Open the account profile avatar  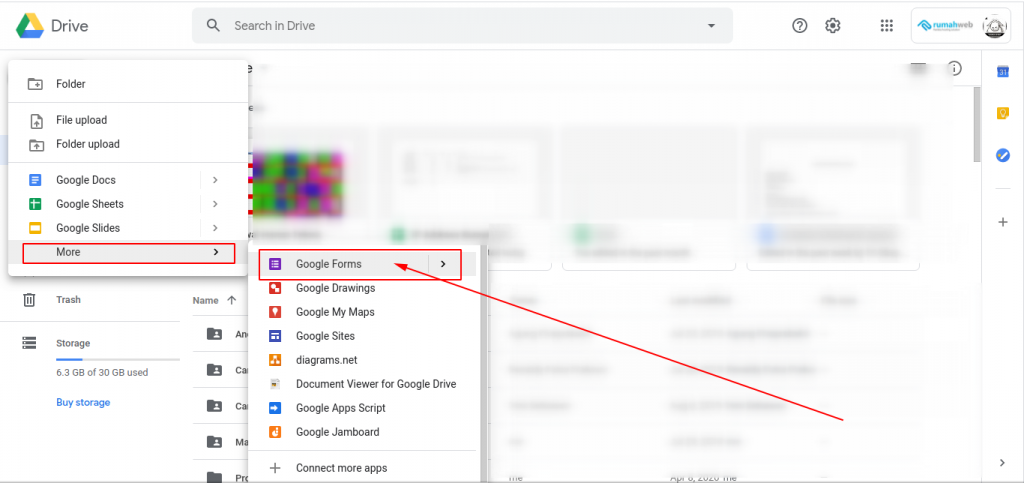[x=994, y=26]
